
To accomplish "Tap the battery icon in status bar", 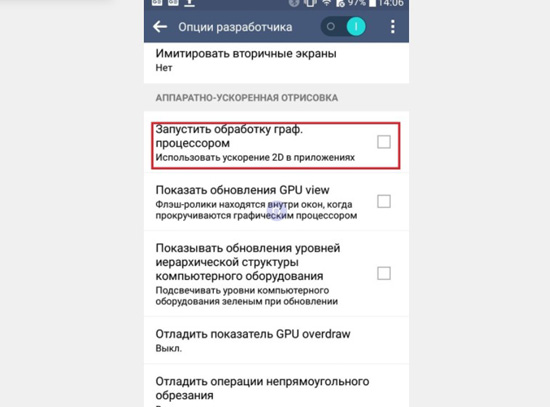I will pyautogui.click(x=372, y=3).
